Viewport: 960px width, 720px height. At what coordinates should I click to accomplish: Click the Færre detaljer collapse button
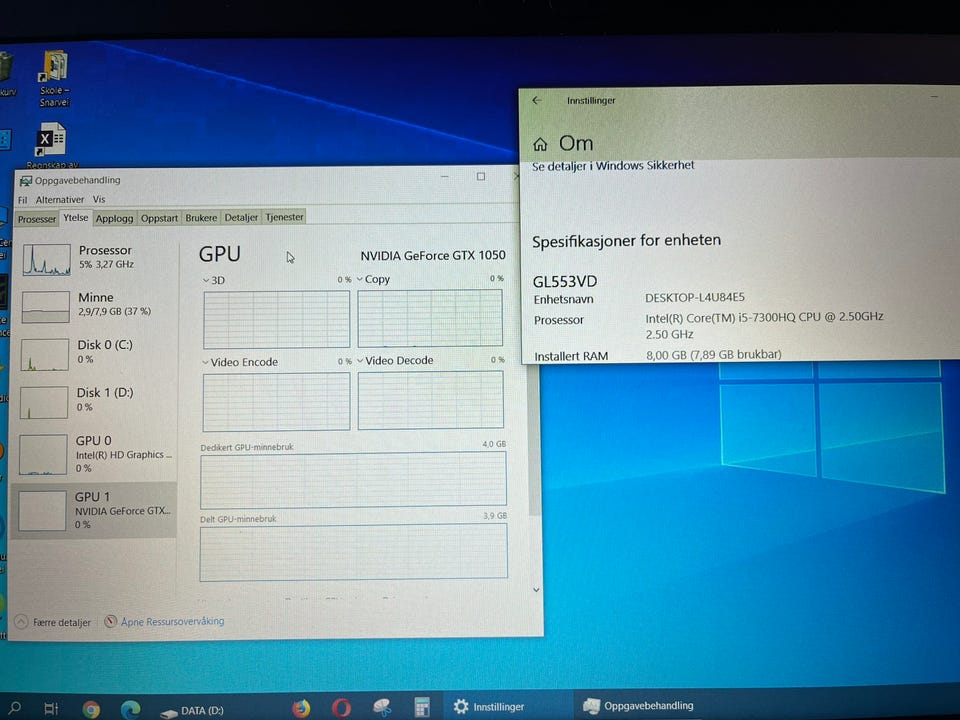coord(53,622)
